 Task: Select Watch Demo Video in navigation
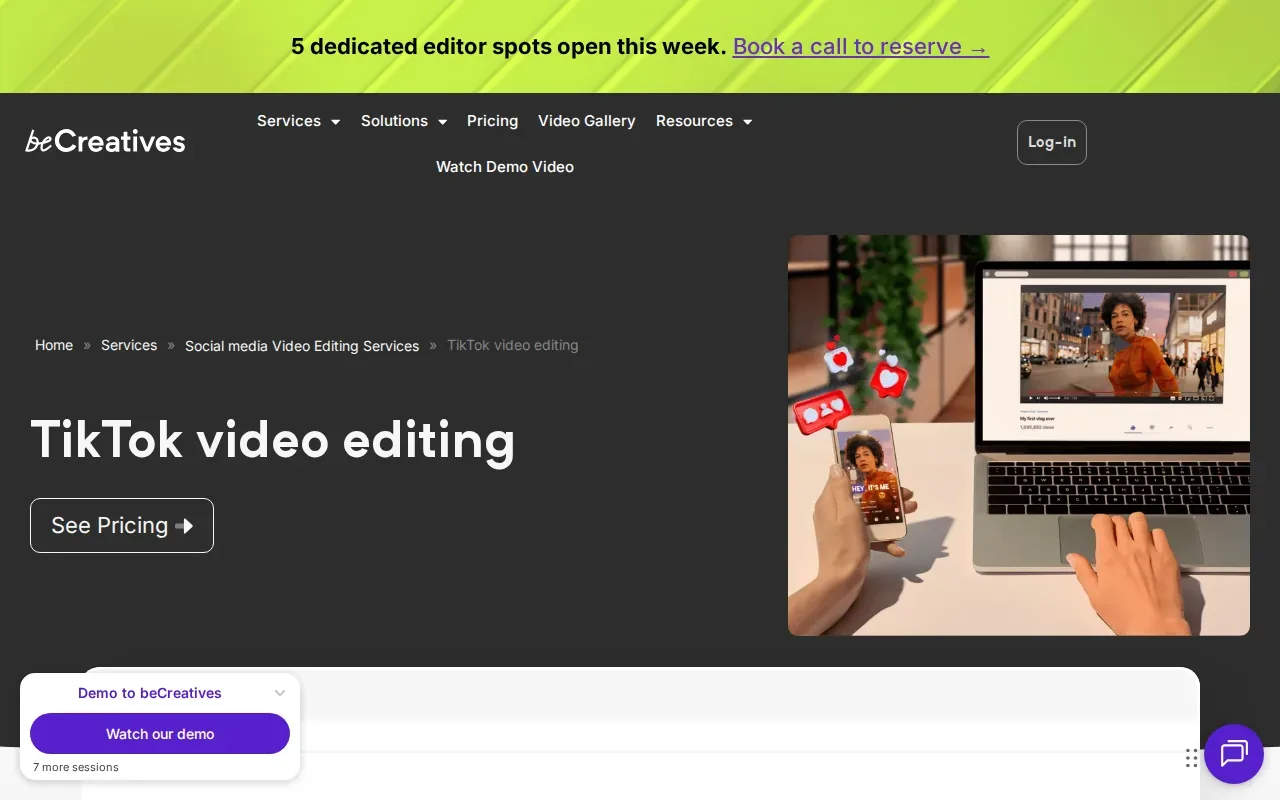pyautogui.click(x=505, y=167)
